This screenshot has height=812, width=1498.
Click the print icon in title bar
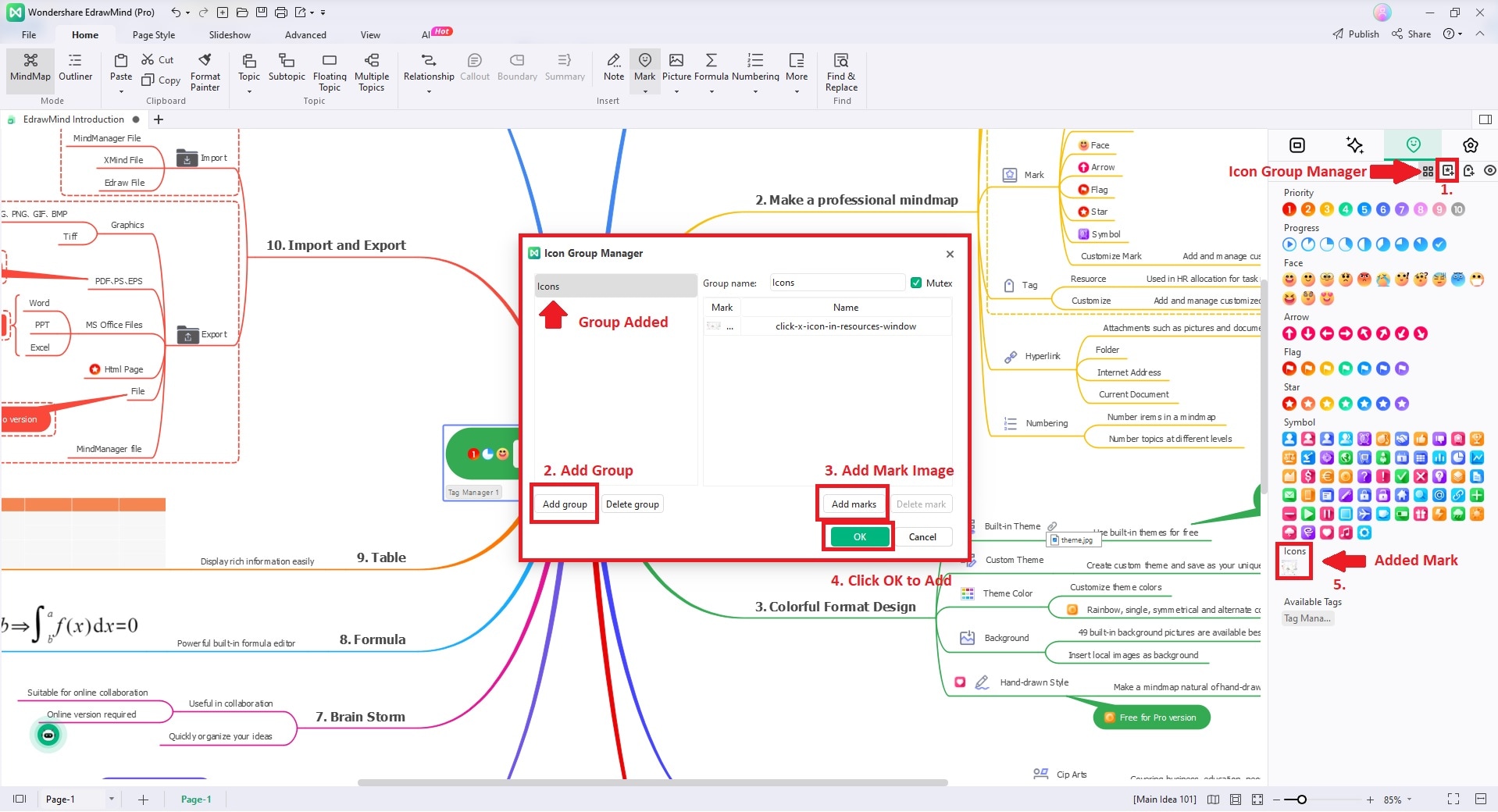point(281,12)
